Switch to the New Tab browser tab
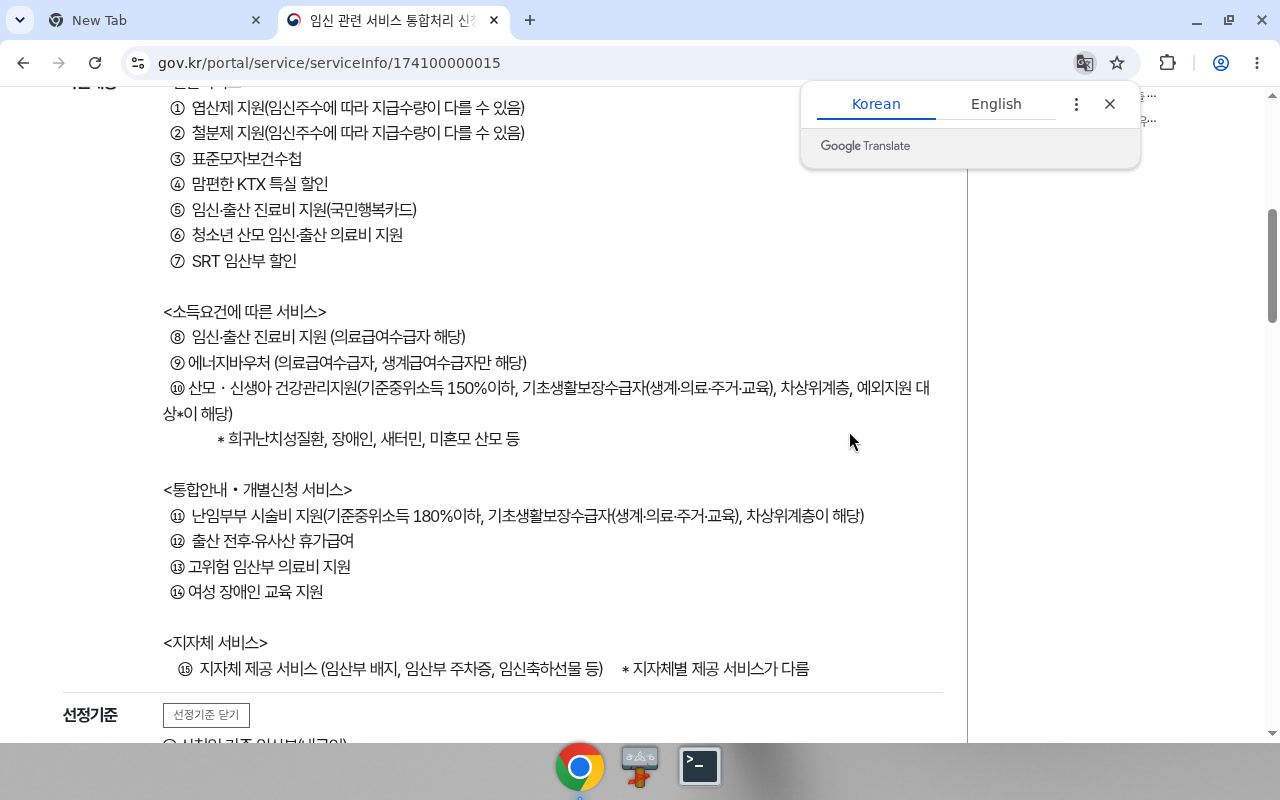This screenshot has width=1280, height=800. [x=155, y=20]
